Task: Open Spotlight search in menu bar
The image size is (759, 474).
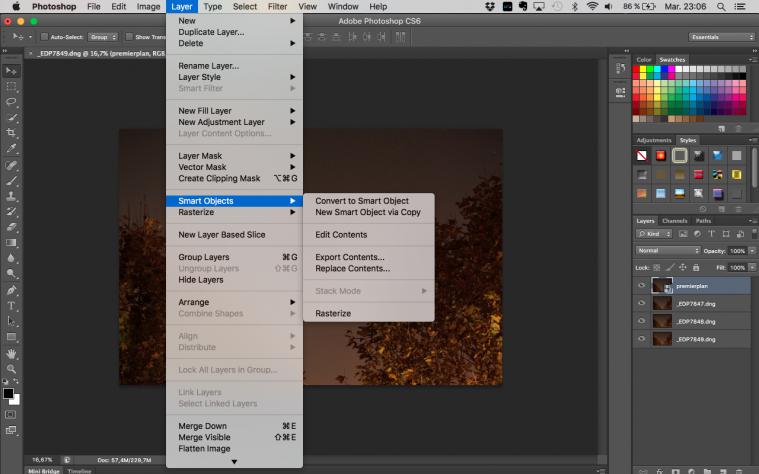Action: pos(721,7)
